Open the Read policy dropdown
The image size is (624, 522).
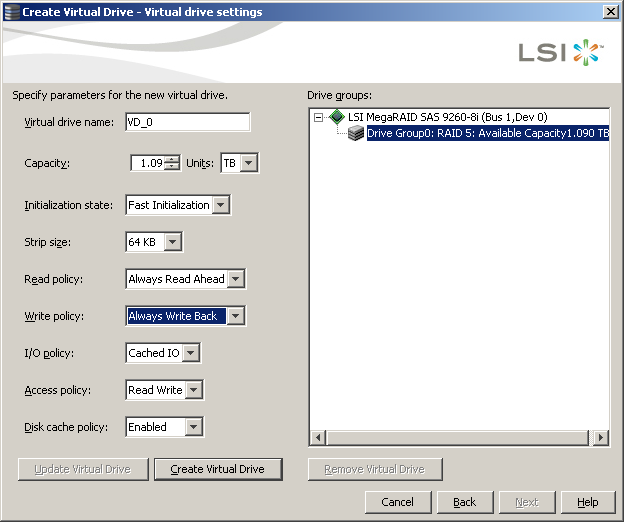pos(236,279)
